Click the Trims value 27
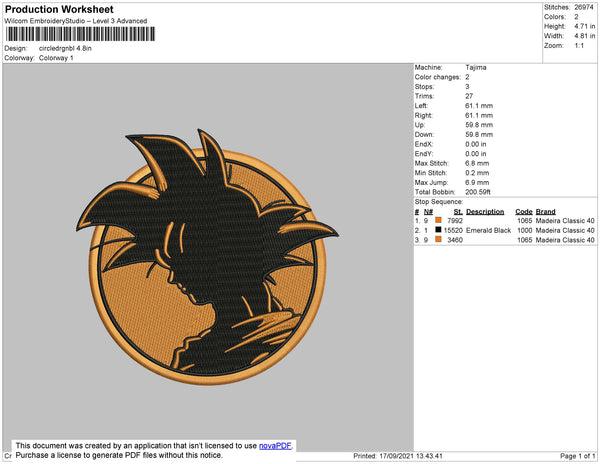600x464 pixels. point(469,96)
